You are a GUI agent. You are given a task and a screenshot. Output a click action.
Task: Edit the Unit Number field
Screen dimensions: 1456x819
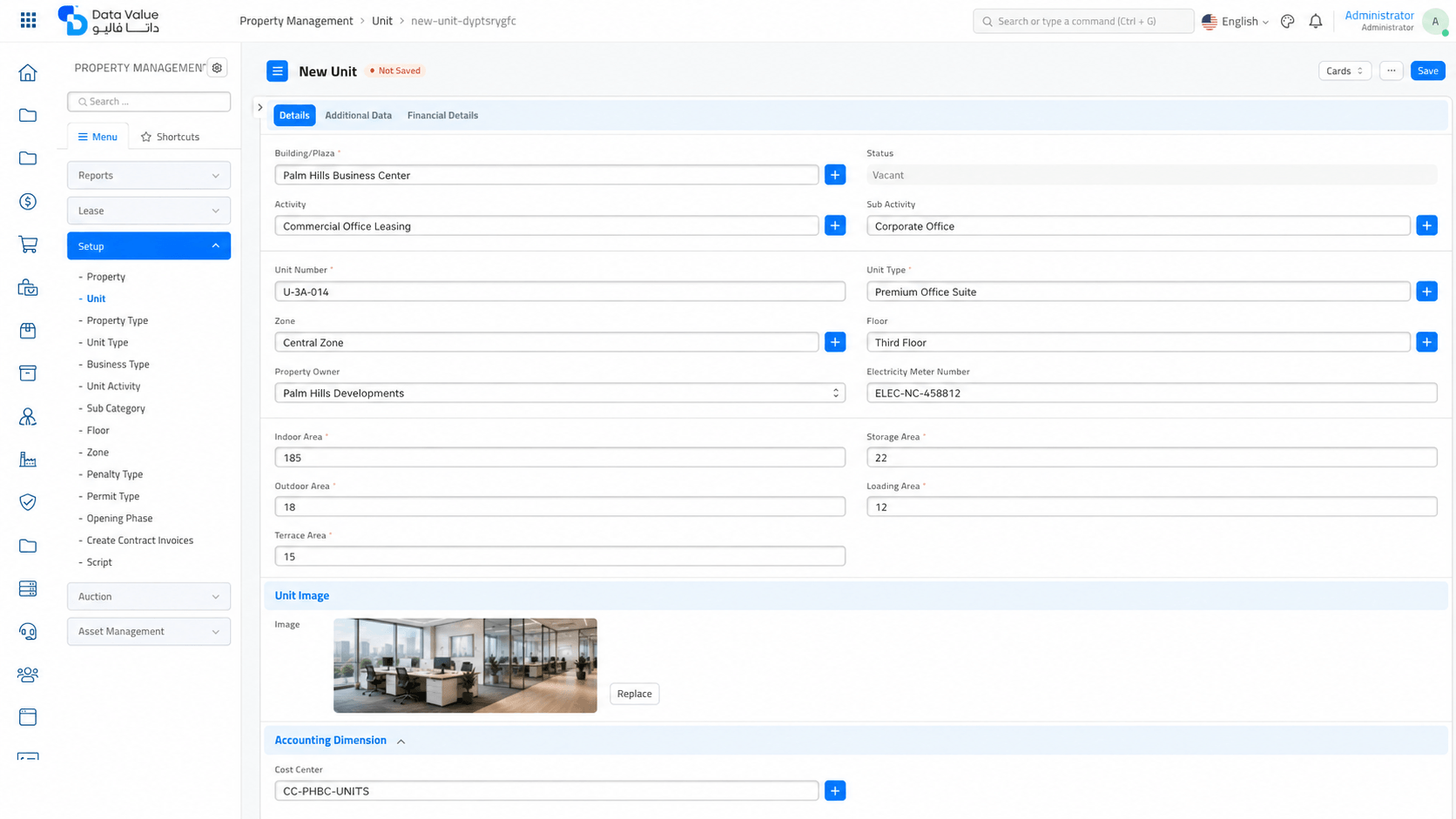click(560, 292)
